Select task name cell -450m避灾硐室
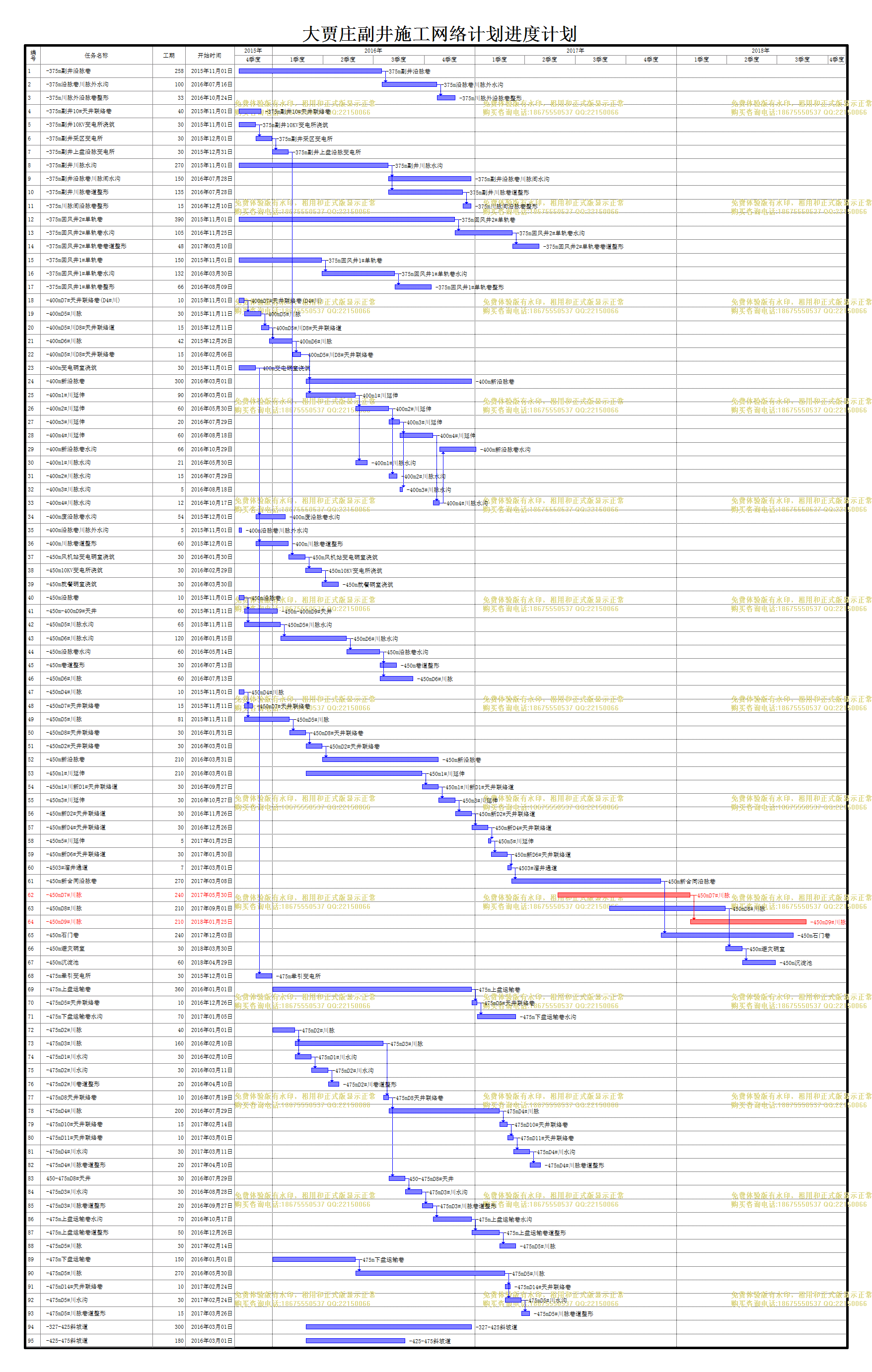The height and width of the screenshot is (1372, 872). 96,949
